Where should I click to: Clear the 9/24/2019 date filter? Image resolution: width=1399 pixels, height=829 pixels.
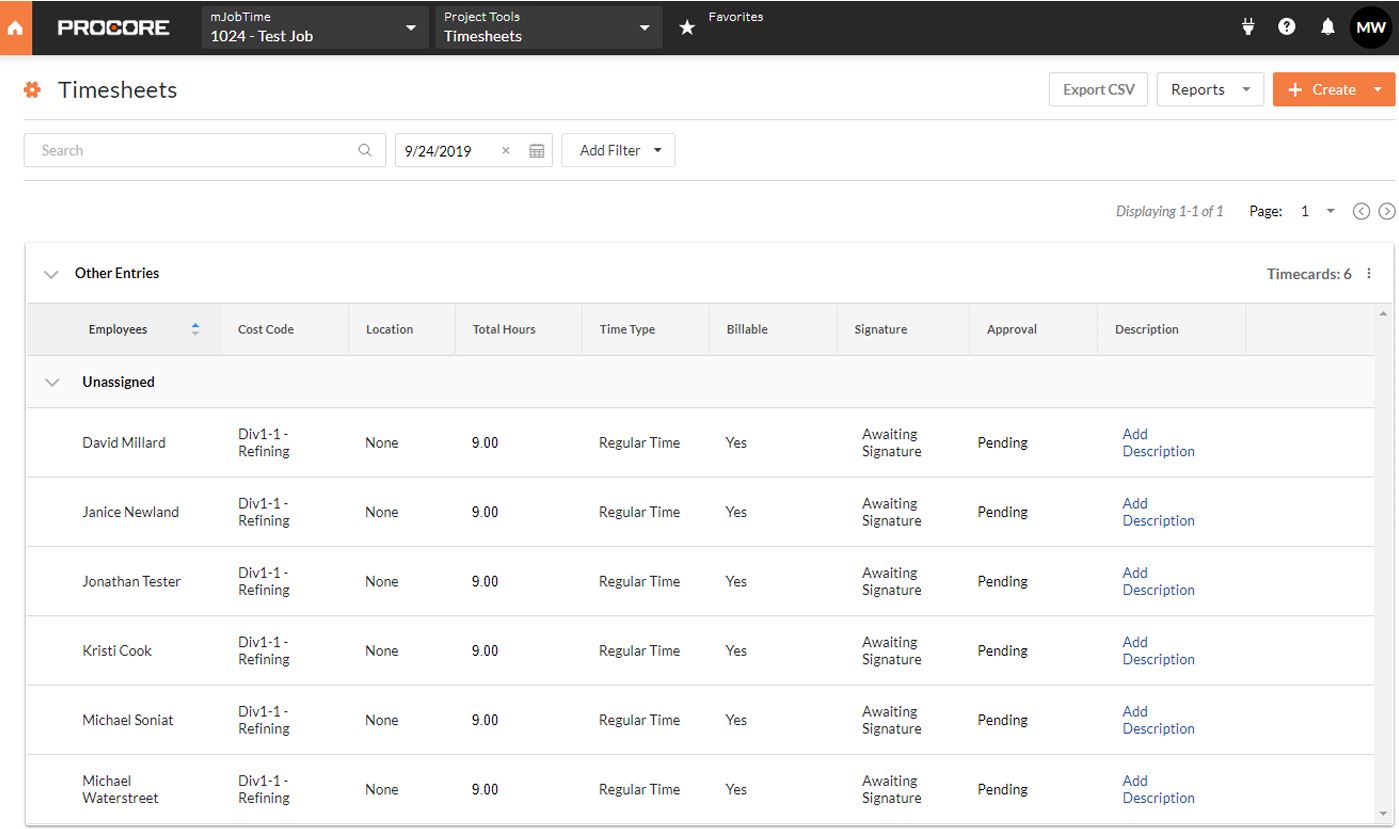(x=506, y=150)
